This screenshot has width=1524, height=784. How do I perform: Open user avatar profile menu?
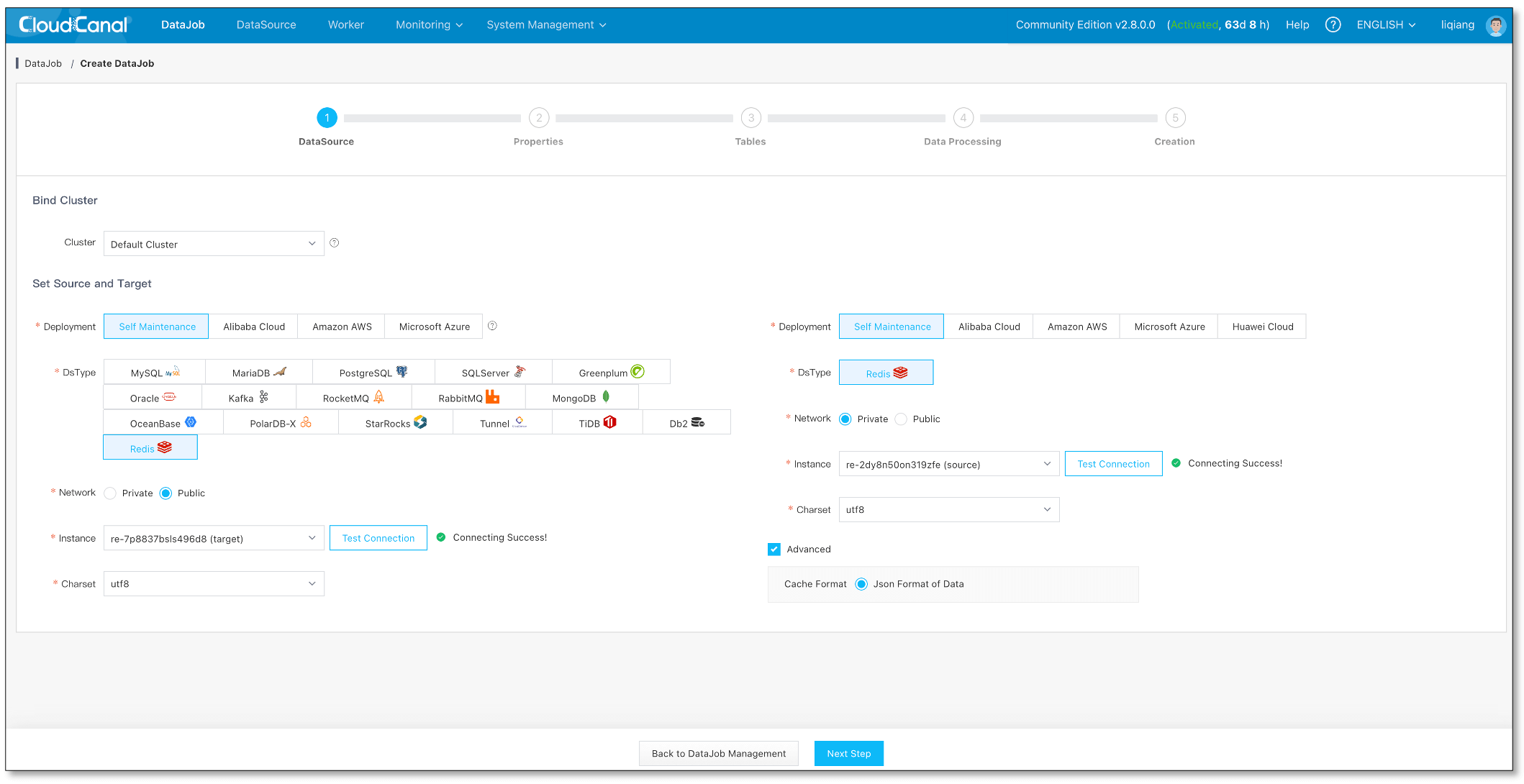pos(1496,25)
